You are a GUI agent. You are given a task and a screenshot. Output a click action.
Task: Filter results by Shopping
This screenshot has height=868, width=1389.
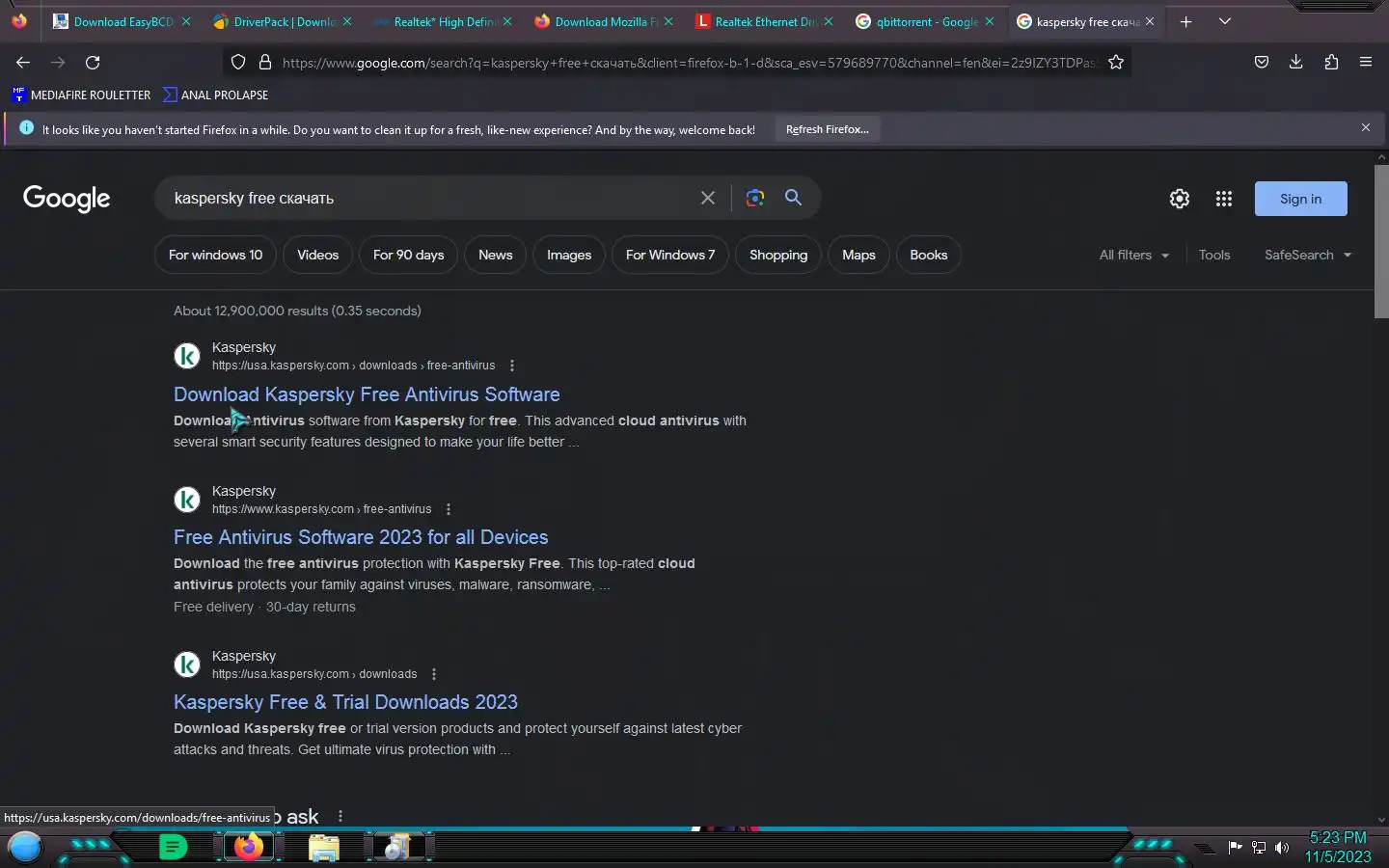(x=778, y=255)
